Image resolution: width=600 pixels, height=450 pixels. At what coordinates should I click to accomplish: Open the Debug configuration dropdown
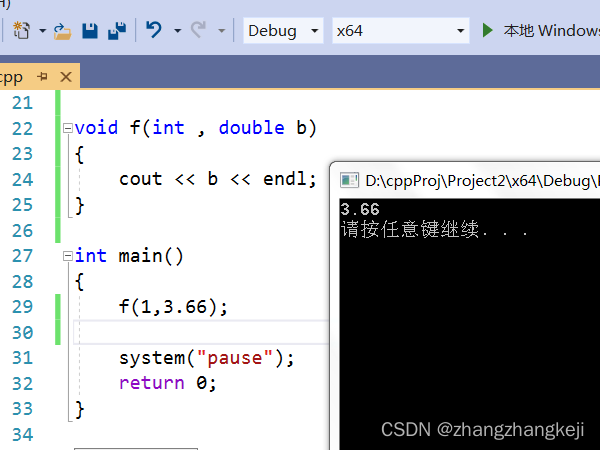283,31
